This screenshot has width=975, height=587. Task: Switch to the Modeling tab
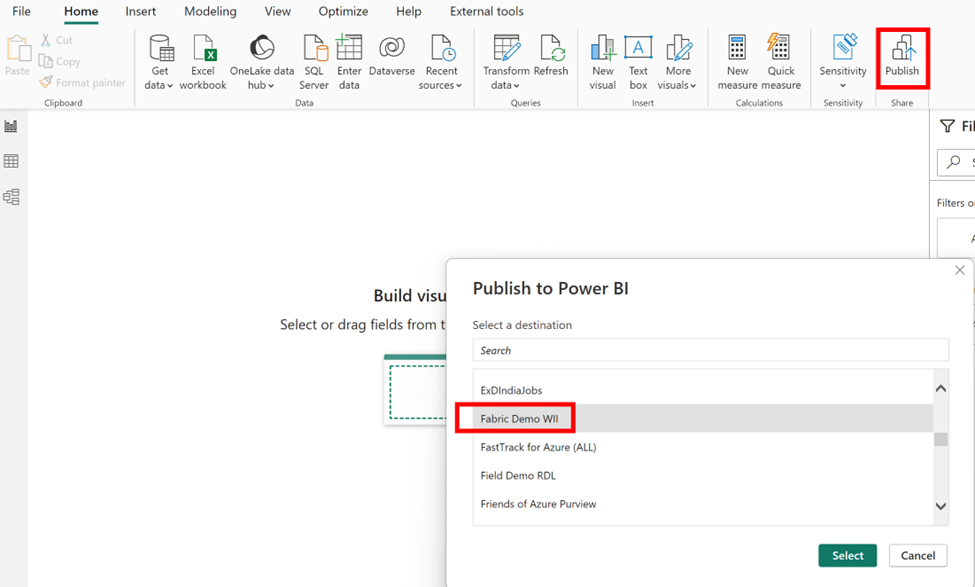point(210,11)
